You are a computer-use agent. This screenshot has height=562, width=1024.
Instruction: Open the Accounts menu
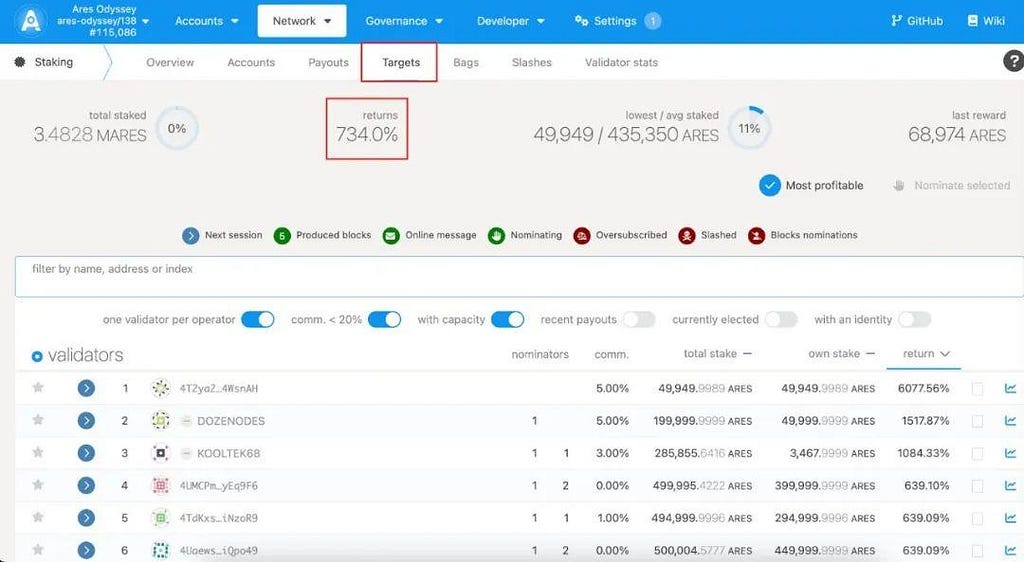click(206, 21)
